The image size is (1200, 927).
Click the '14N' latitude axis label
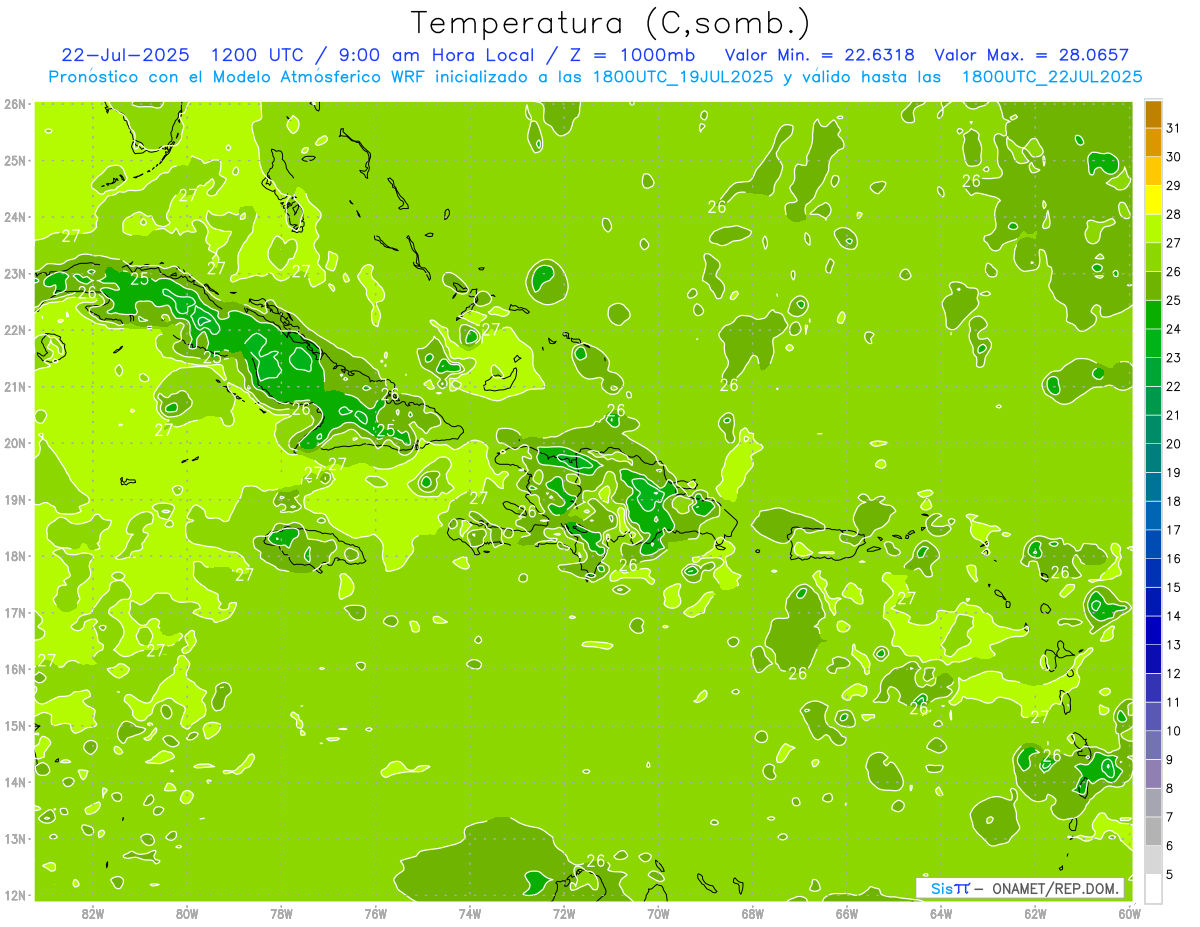(15, 782)
